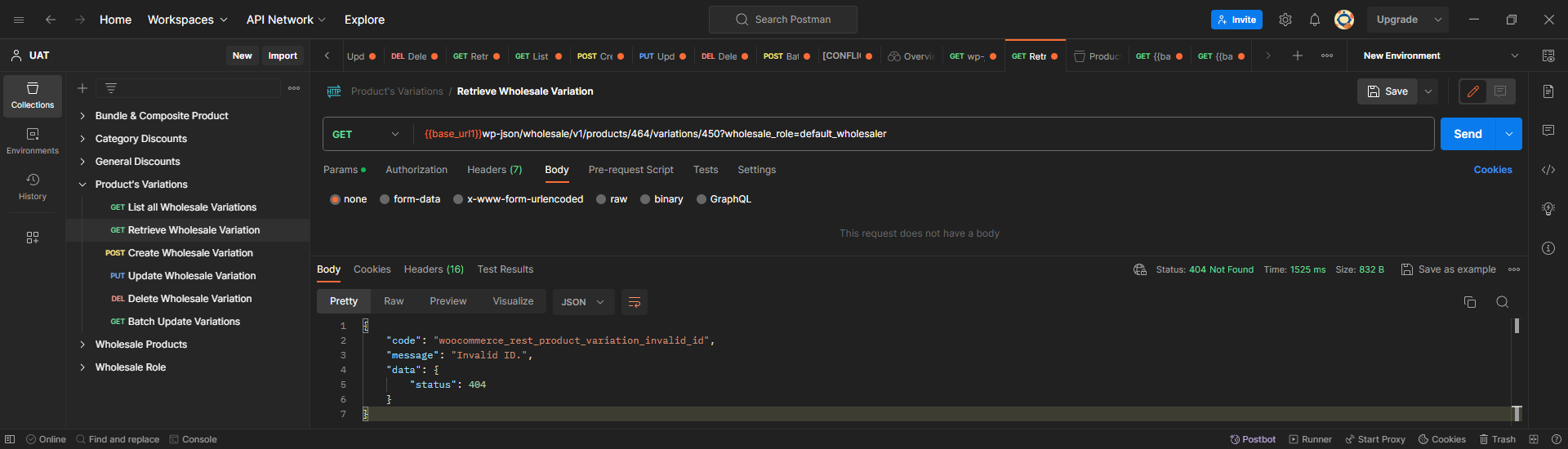Save the request
This screenshot has height=449, width=1568.
click(x=1388, y=91)
